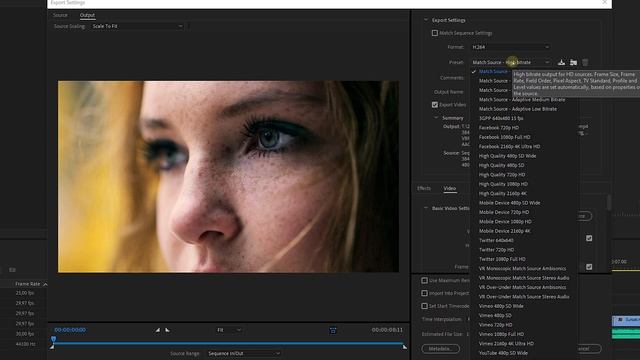Choose VR Over-Under Match Source Stereo Audio
This screenshot has height=360, width=640.
tap(524, 297)
